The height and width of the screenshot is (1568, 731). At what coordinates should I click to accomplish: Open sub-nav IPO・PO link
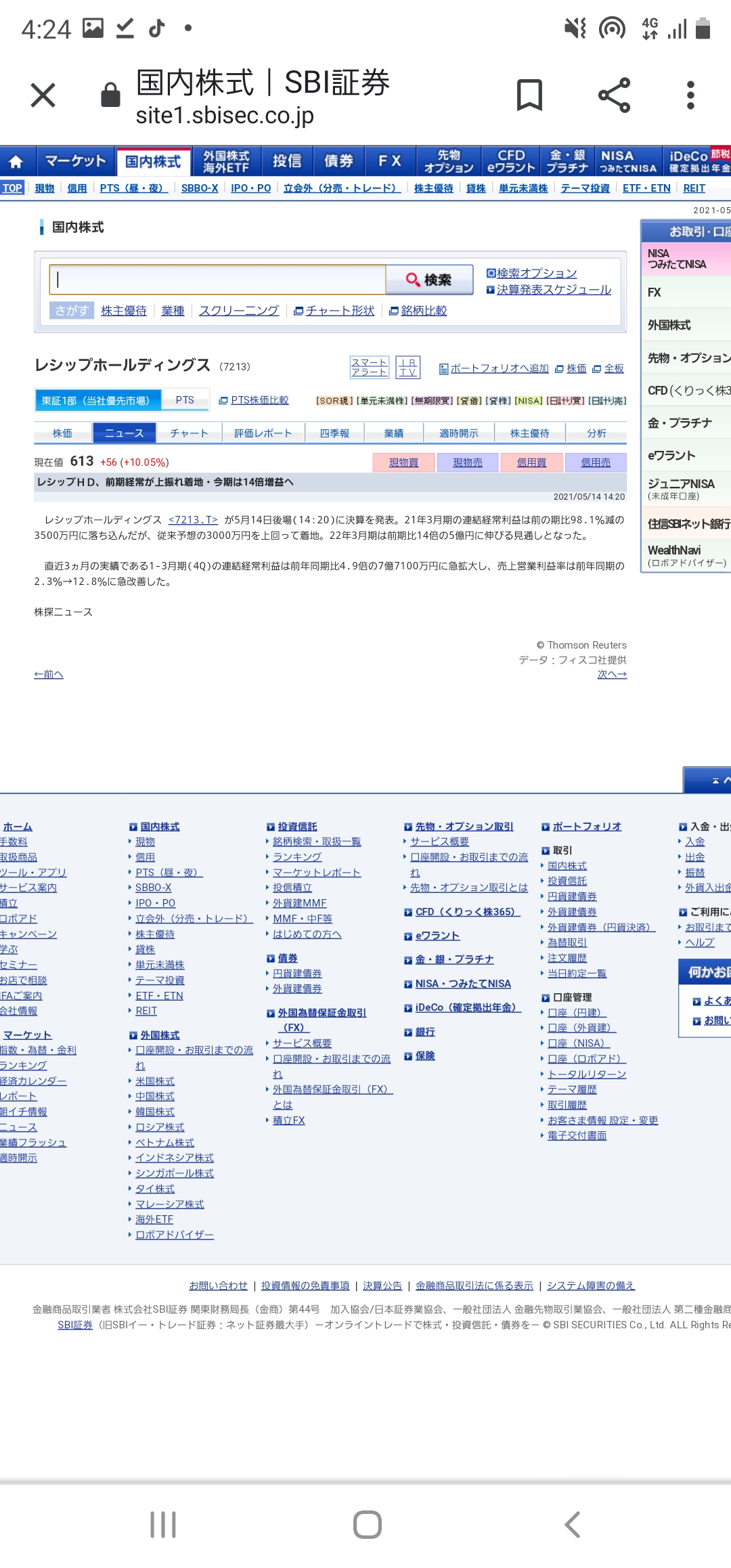pyautogui.click(x=250, y=188)
